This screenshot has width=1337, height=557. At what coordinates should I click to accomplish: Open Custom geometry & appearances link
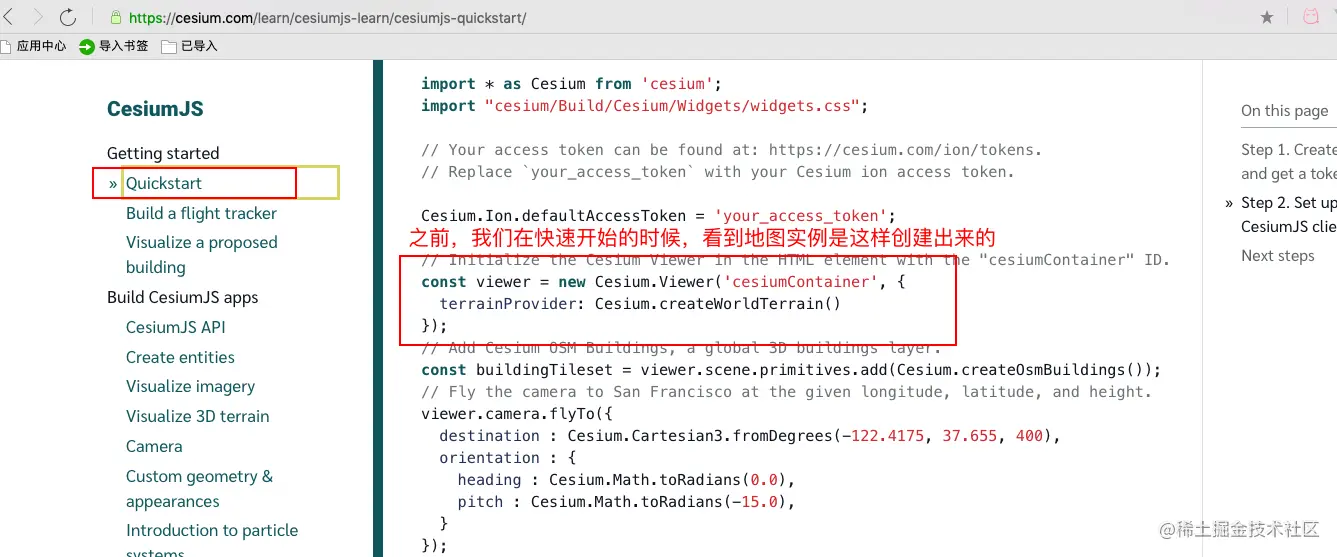pos(199,488)
